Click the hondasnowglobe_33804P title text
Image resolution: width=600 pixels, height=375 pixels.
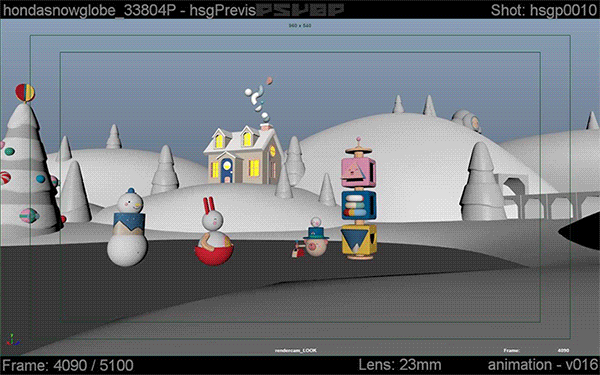[89, 10]
